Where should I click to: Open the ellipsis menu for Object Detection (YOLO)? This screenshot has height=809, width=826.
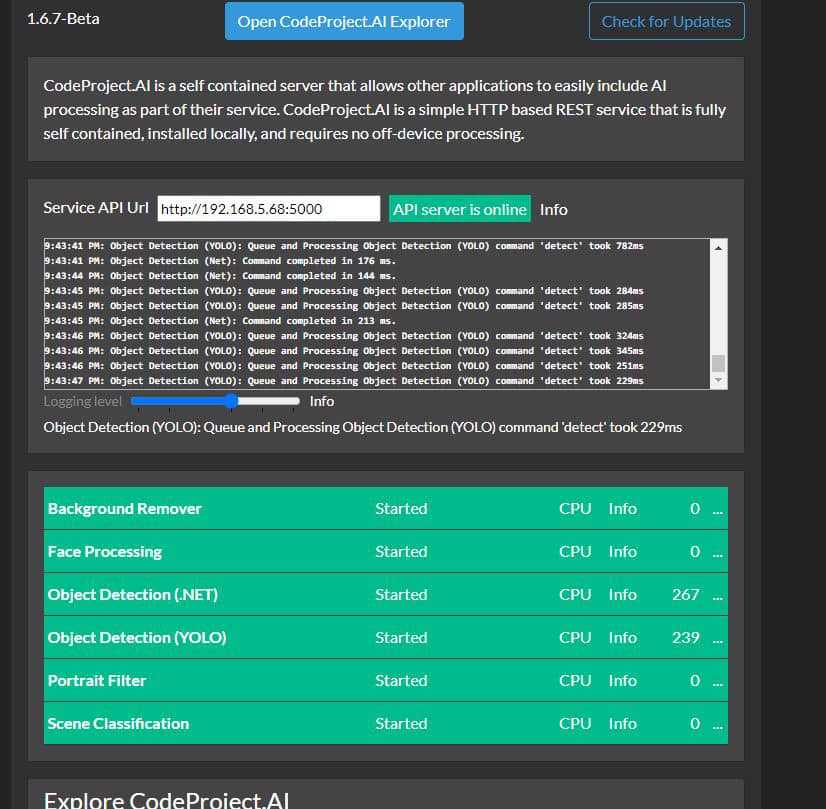click(717, 639)
